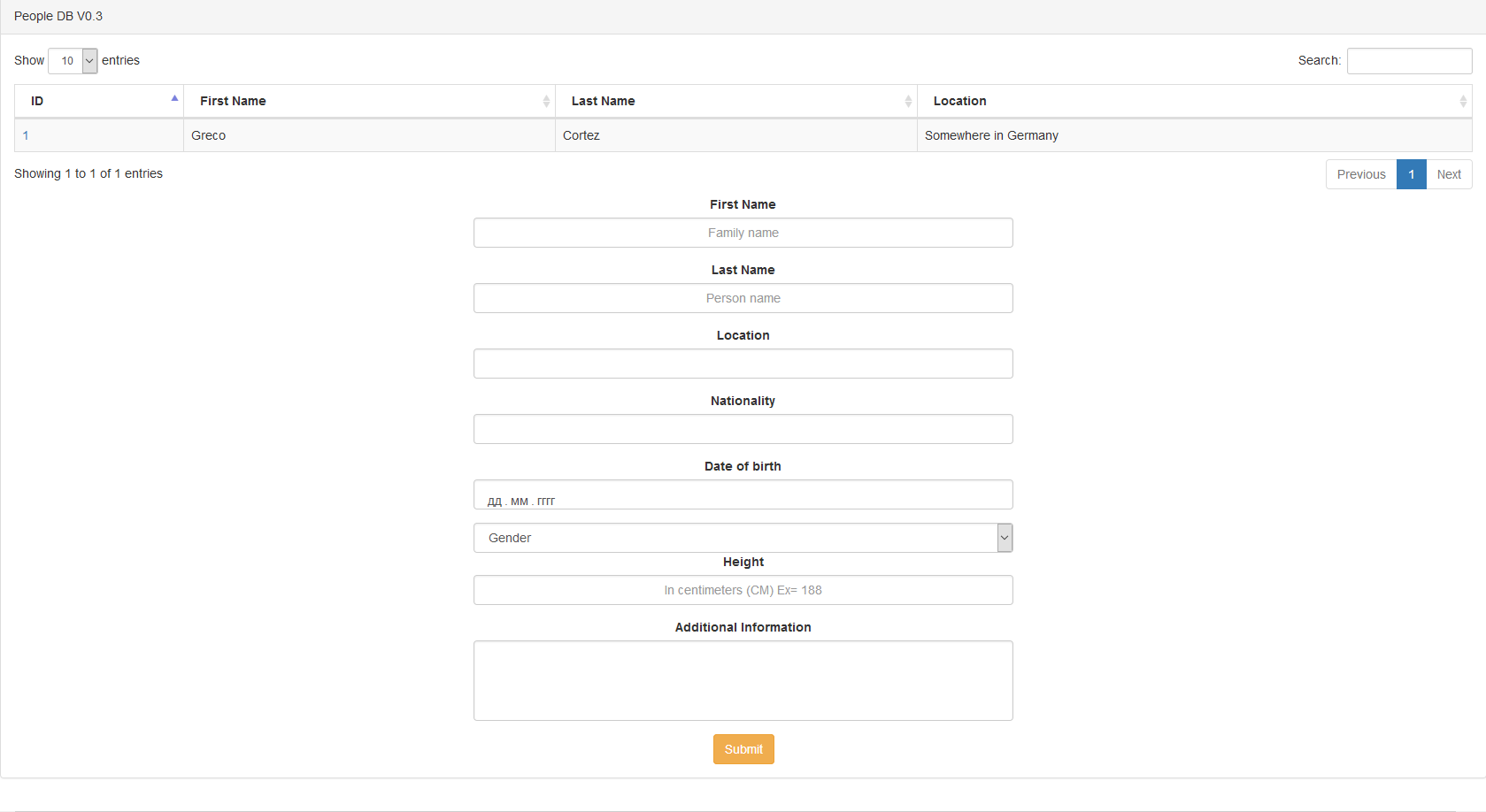Go to the Next page
Screen dimensions: 1486x812
[x=1448, y=174]
